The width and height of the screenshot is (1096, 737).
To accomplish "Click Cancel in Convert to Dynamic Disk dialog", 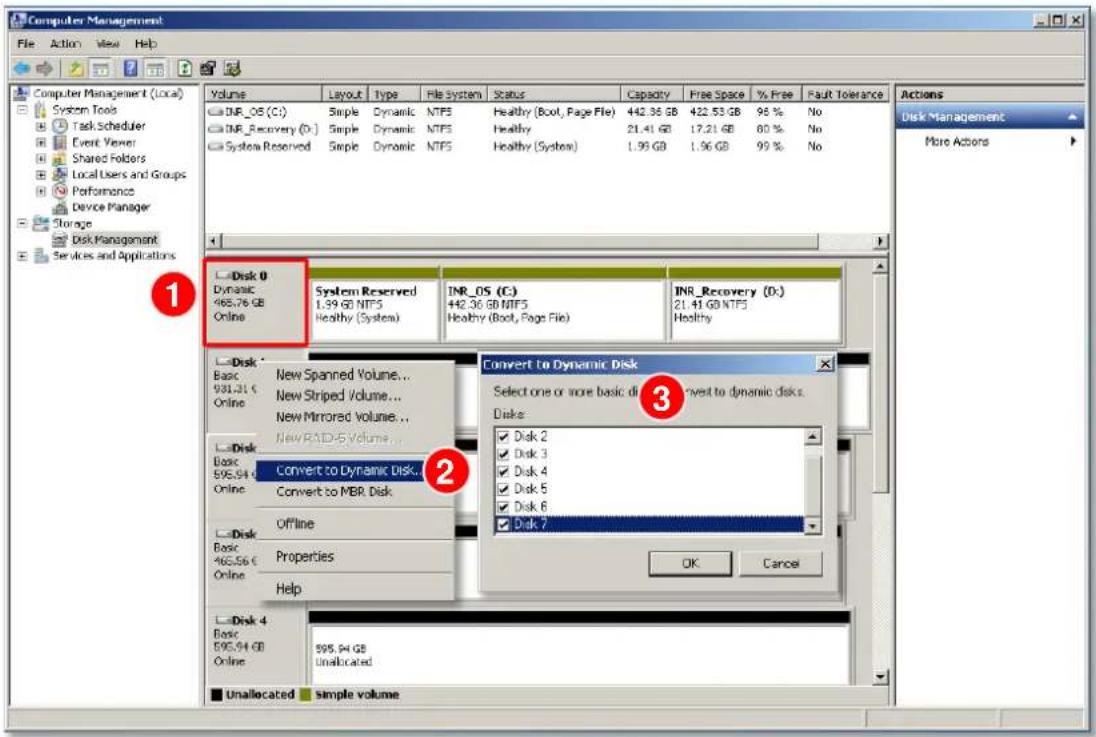I will 781,564.
